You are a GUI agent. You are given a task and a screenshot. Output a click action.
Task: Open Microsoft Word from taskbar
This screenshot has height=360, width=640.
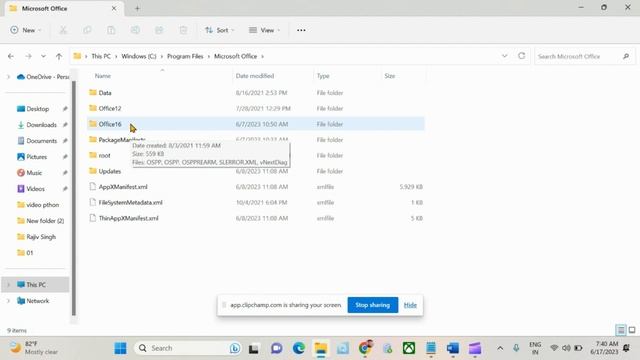click(453, 348)
